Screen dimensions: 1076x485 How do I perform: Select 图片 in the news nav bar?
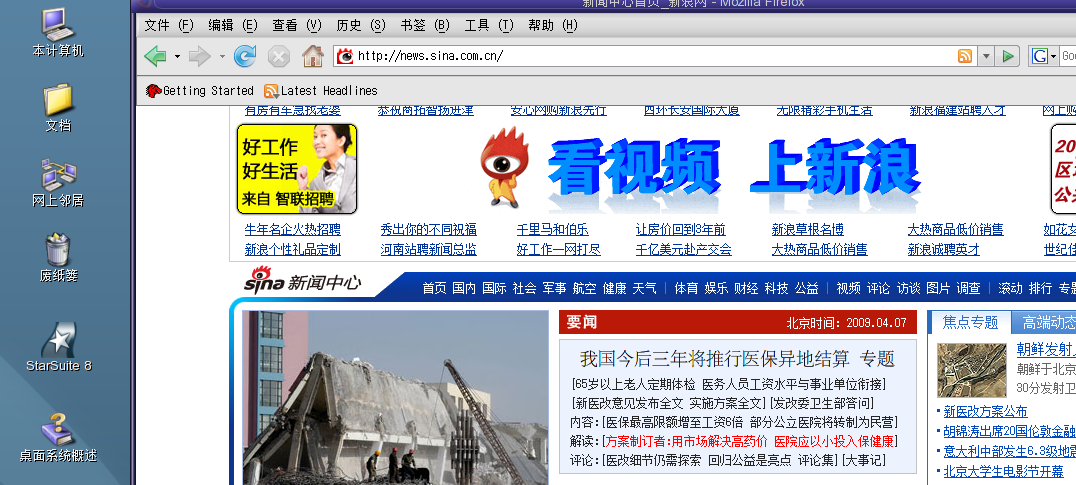(x=939, y=288)
